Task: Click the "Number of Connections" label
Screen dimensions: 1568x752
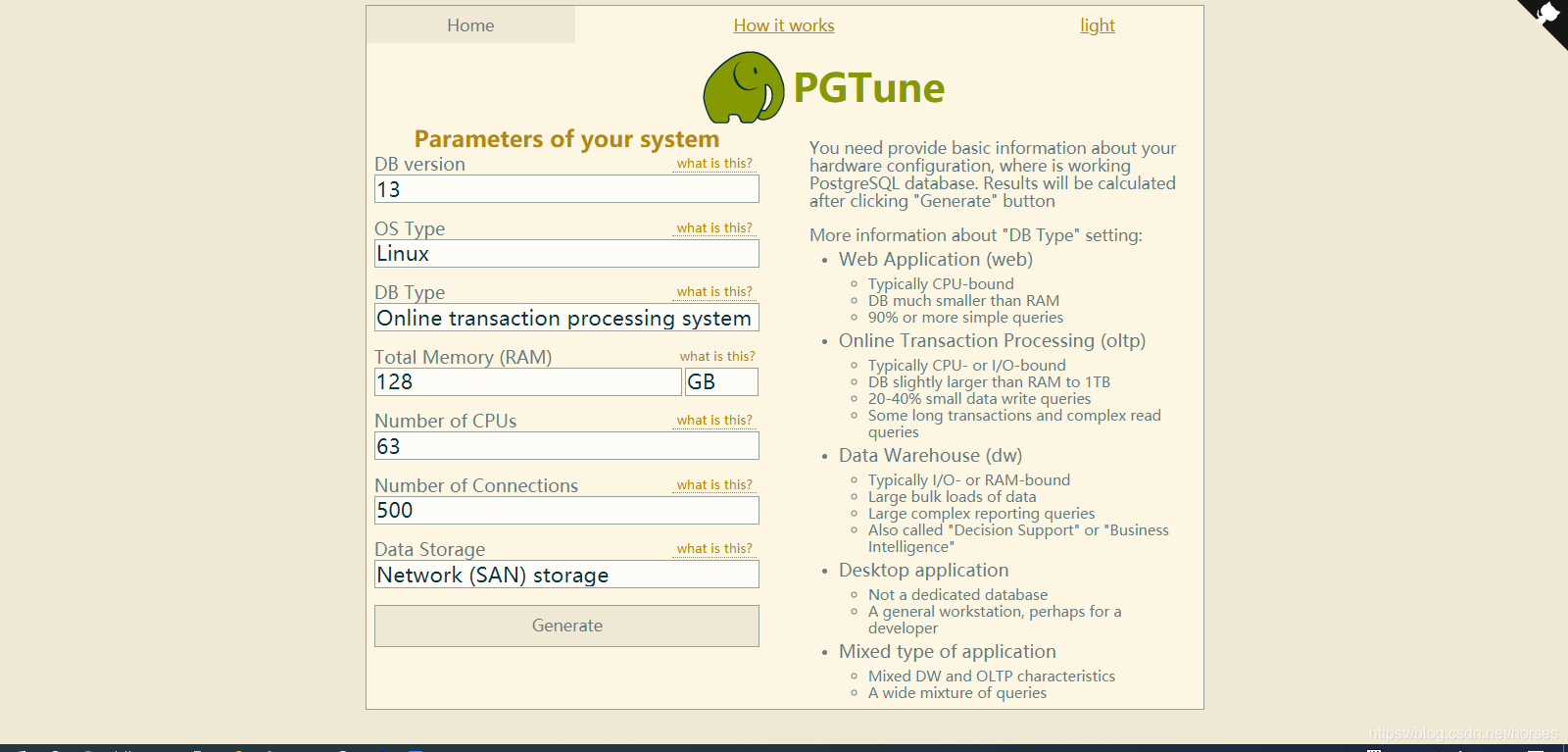Action: 476,485
